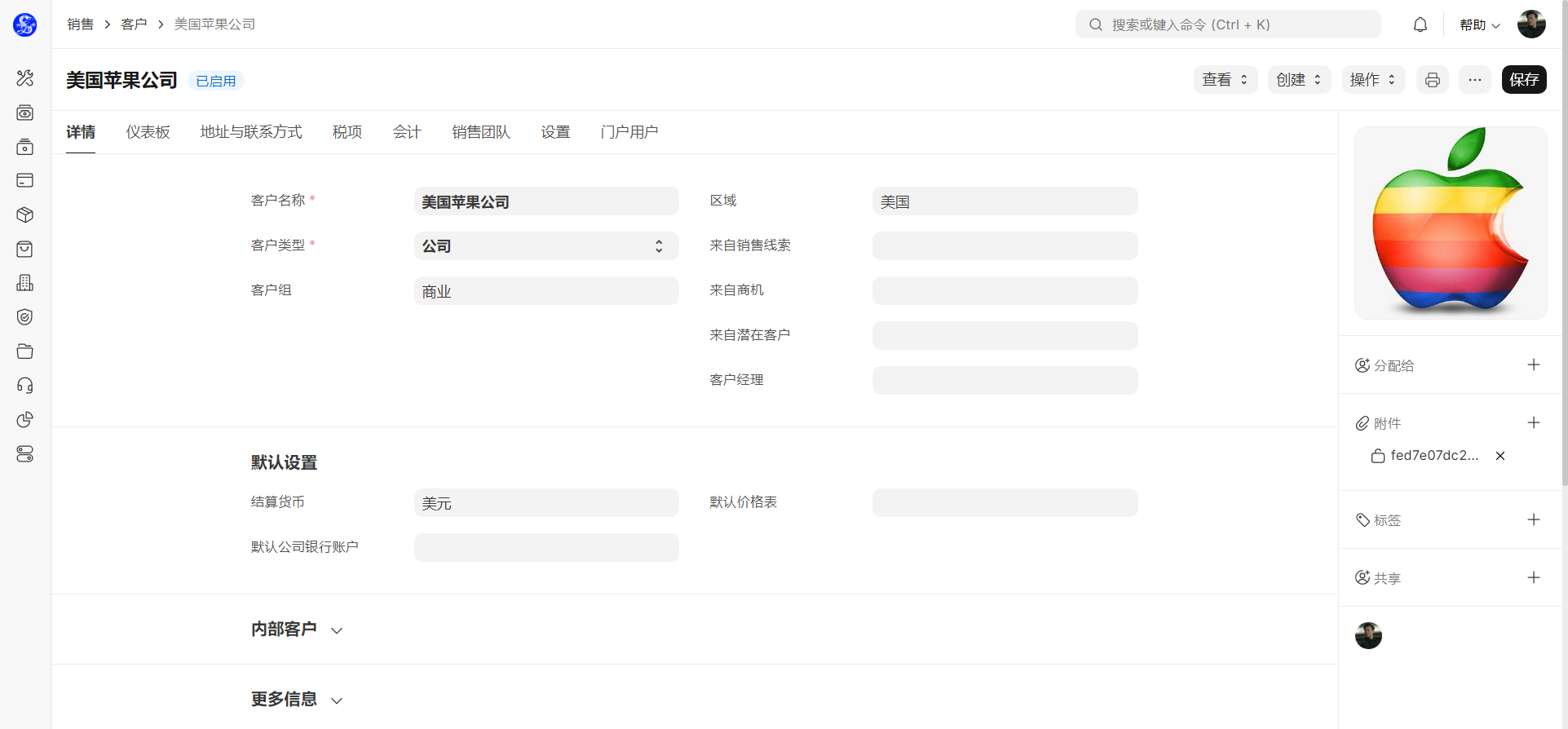The width and height of the screenshot is (1568, 729).
Task: Click the blue app logo at top-left
Action: [25, 24]
